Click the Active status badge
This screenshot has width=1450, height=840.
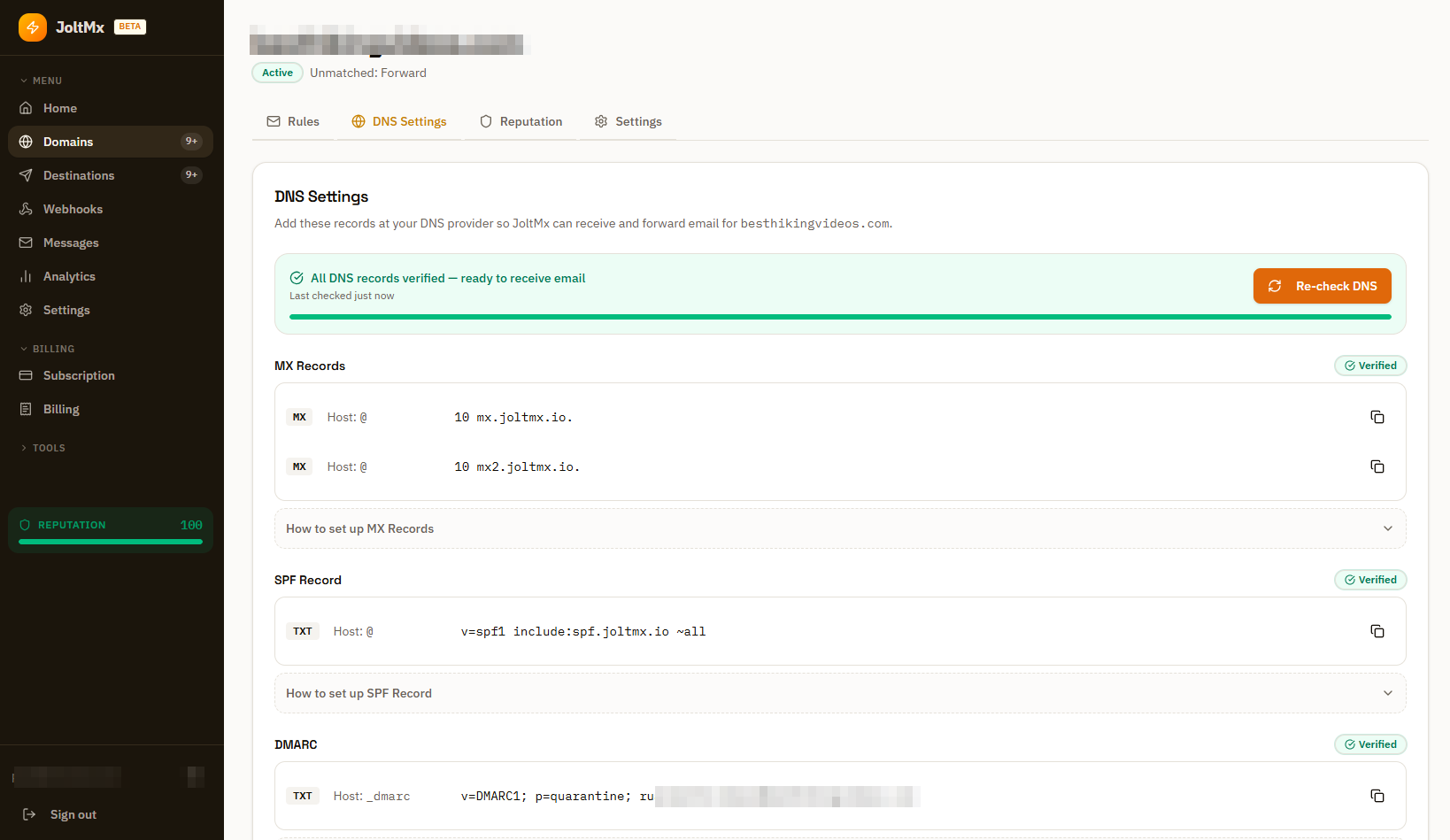point(277,73)
